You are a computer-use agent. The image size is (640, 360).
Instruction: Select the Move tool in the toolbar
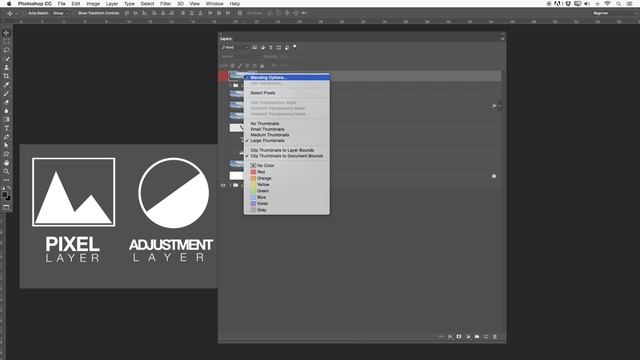pos(6,33)
